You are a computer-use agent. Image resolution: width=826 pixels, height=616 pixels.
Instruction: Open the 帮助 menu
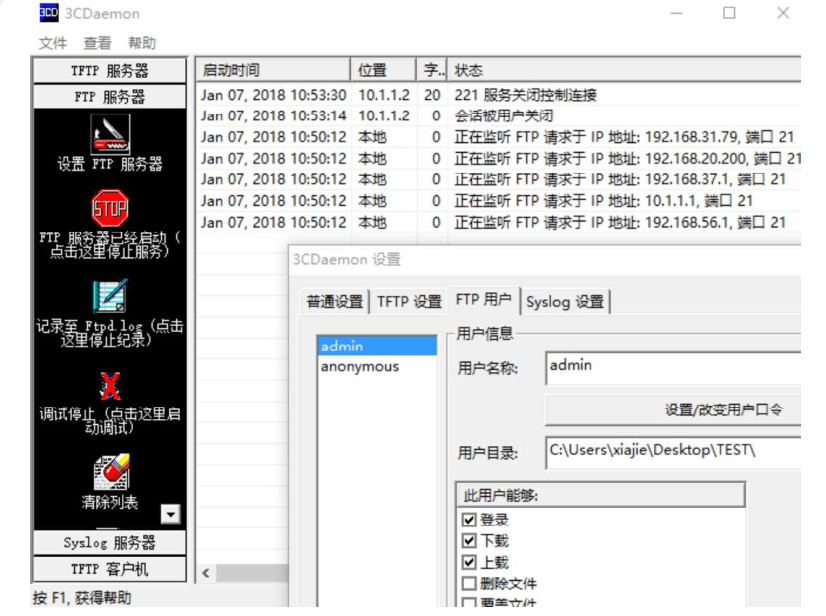(x=142, y=43)
